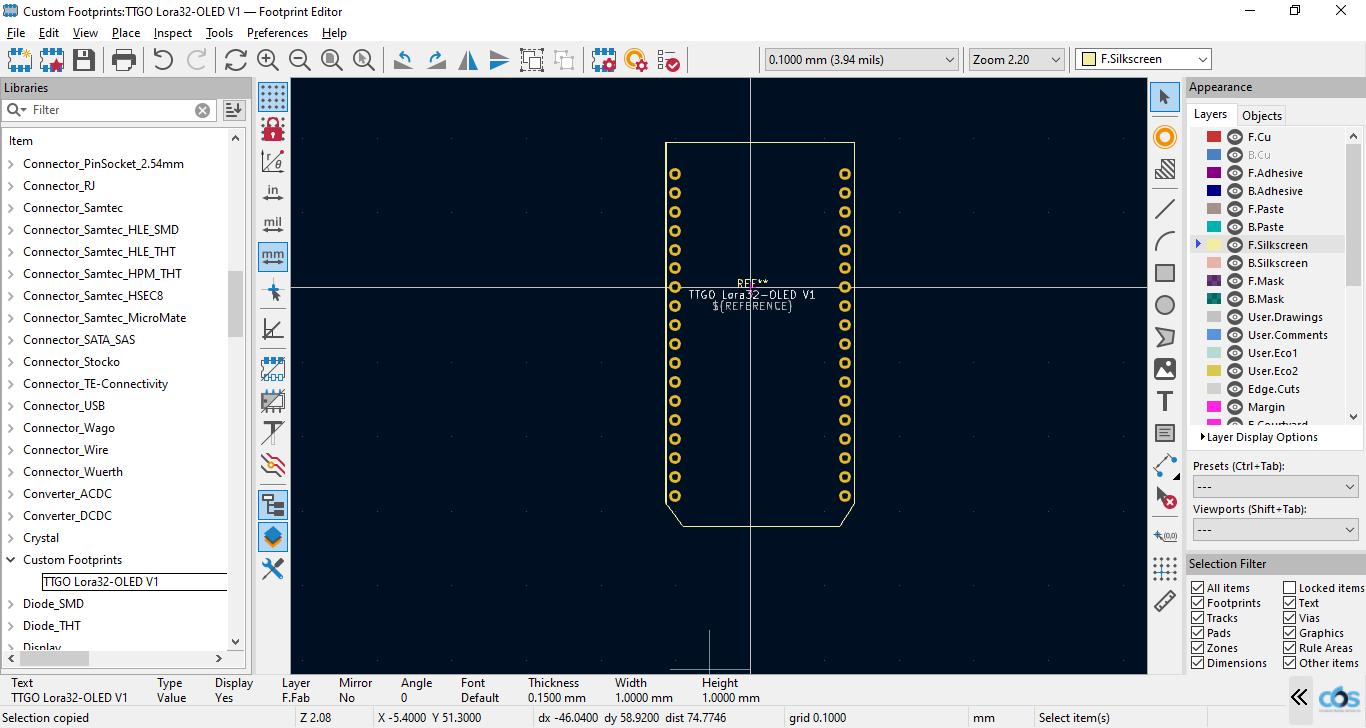Switch to the Objects tab
The width and height of the screenshot is (1366, 728).
pos(1262,116)
